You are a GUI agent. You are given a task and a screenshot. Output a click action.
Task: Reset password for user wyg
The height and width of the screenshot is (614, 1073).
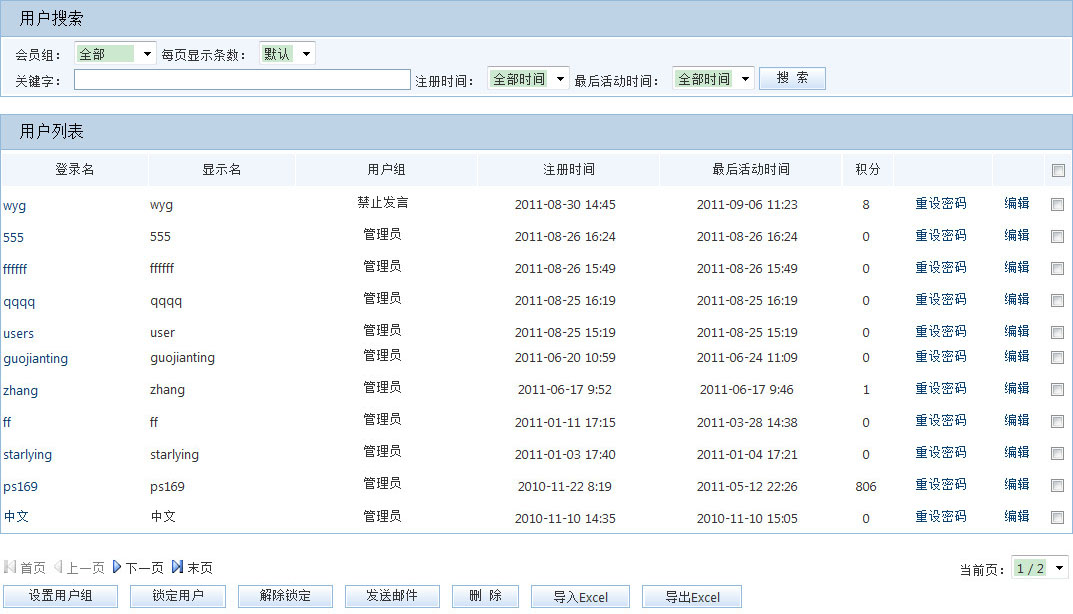[941, 203]
